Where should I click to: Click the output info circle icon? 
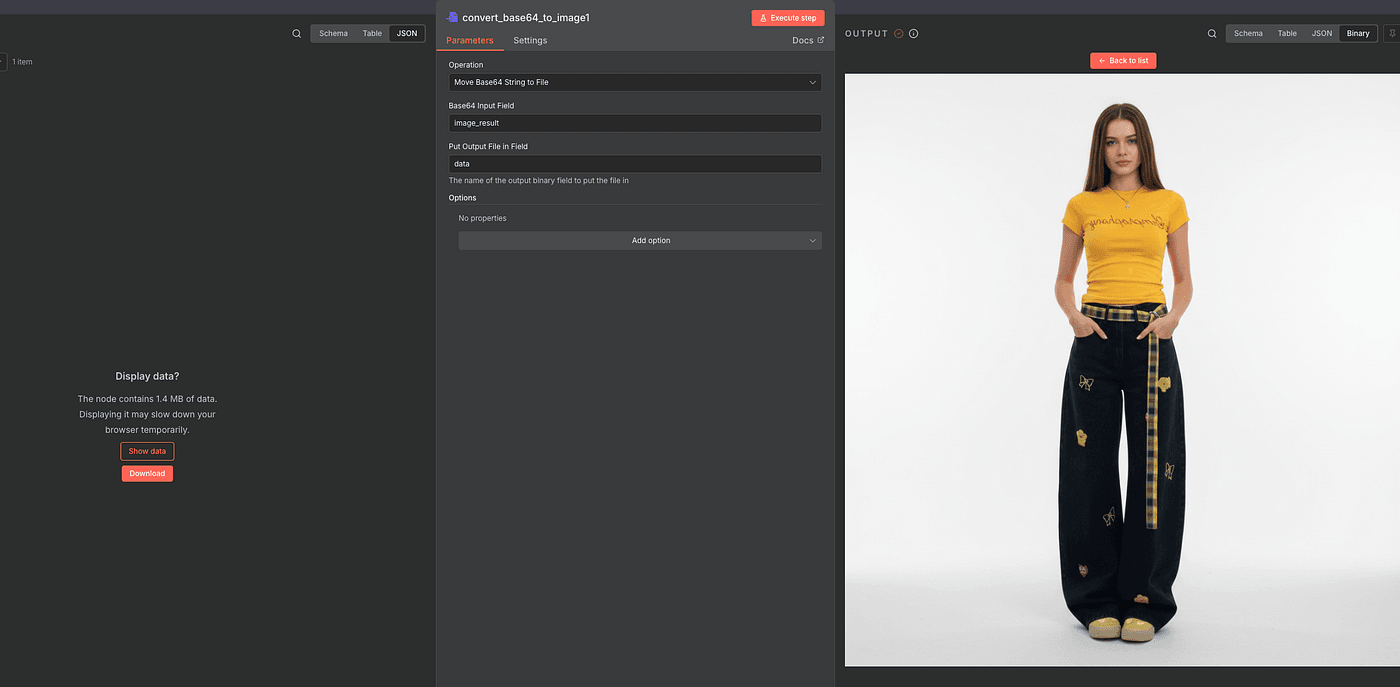click(914, 33)
